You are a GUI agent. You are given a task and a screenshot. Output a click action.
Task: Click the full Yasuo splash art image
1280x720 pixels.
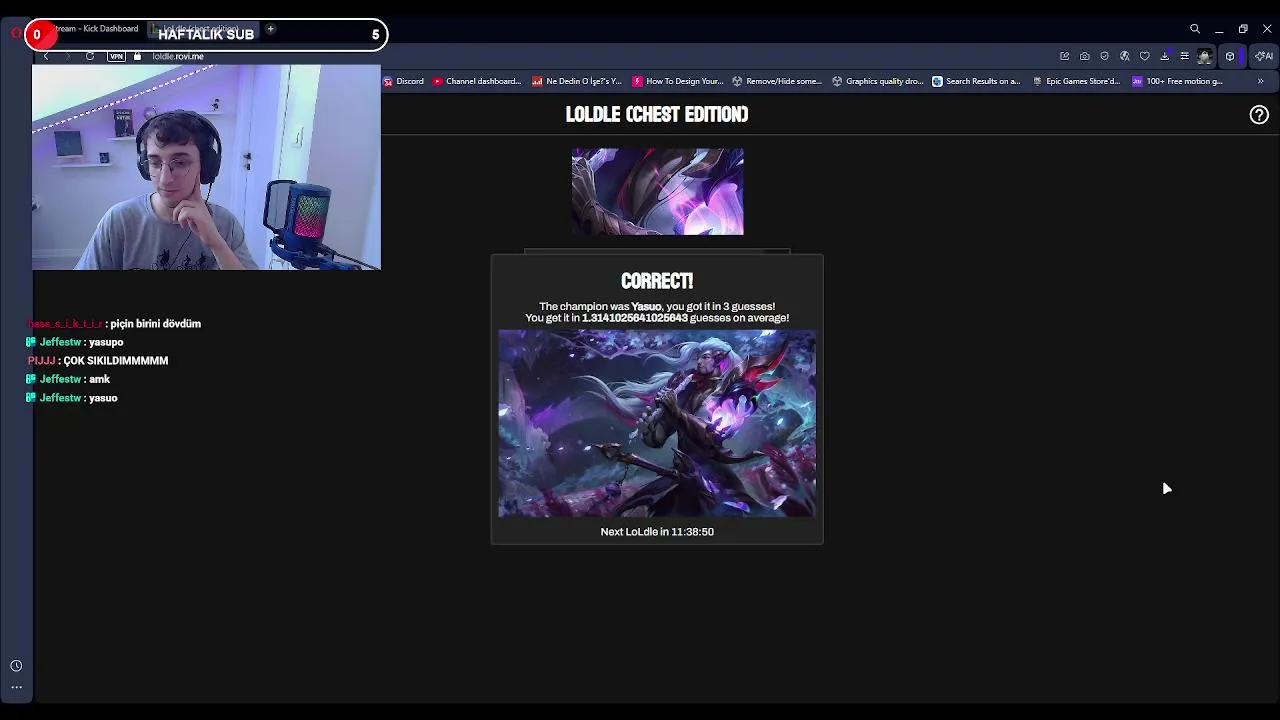(x=657, y=424)
